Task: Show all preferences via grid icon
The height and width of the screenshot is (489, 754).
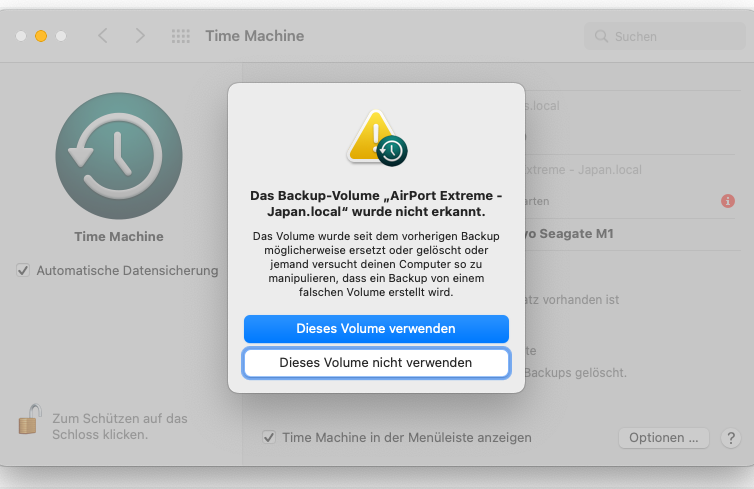Action: point(181,36)
